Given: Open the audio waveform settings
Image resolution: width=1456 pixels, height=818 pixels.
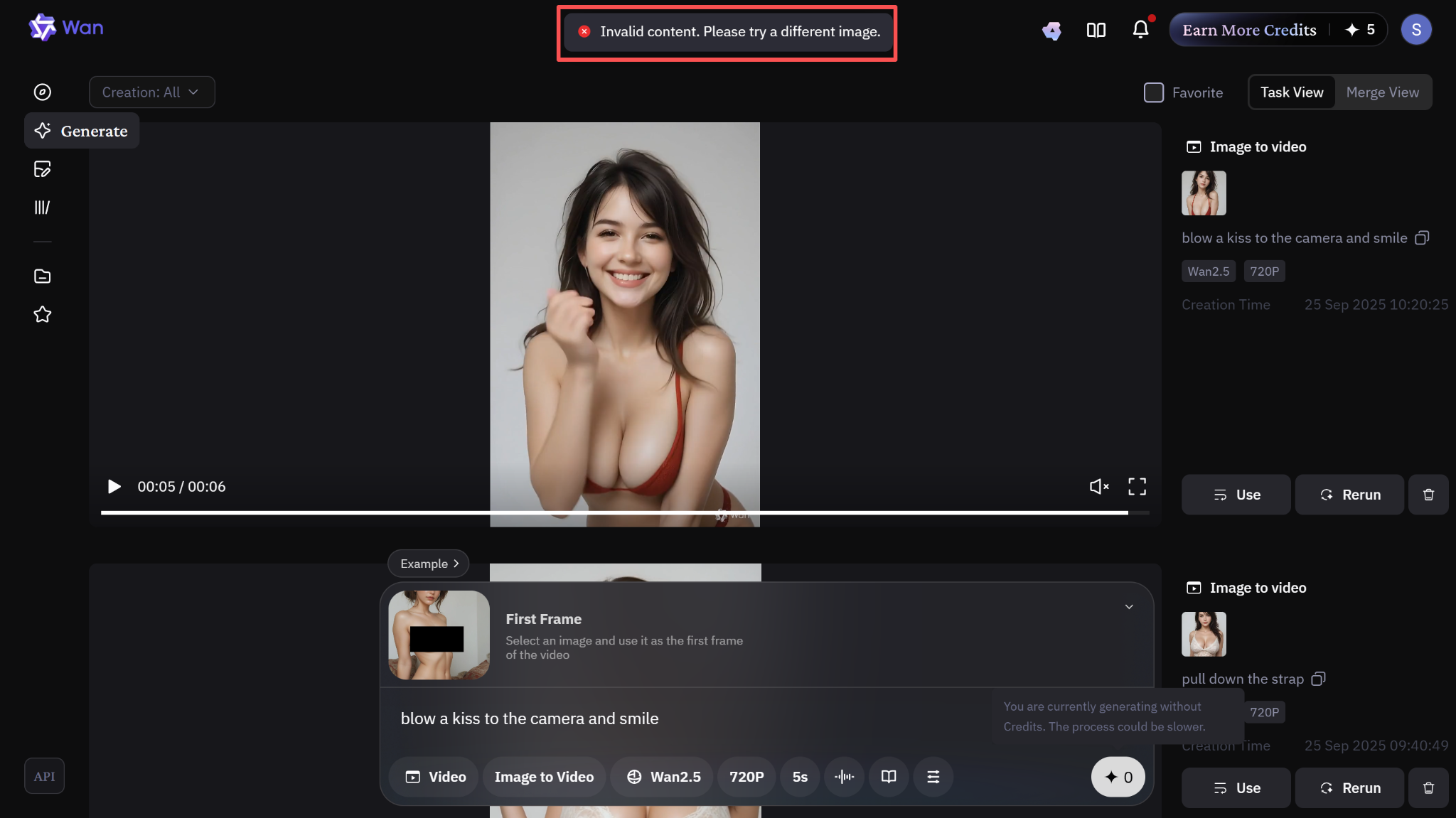Looking at the screenshot, I should coord(844,777).
